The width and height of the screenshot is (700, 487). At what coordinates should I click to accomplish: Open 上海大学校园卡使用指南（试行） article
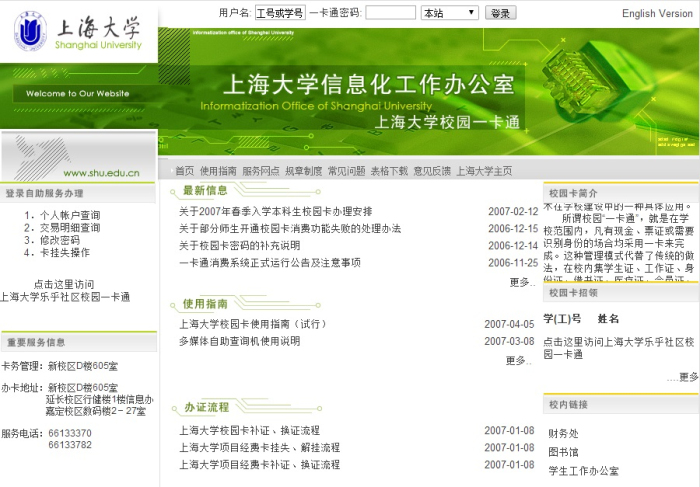[253, 324]
